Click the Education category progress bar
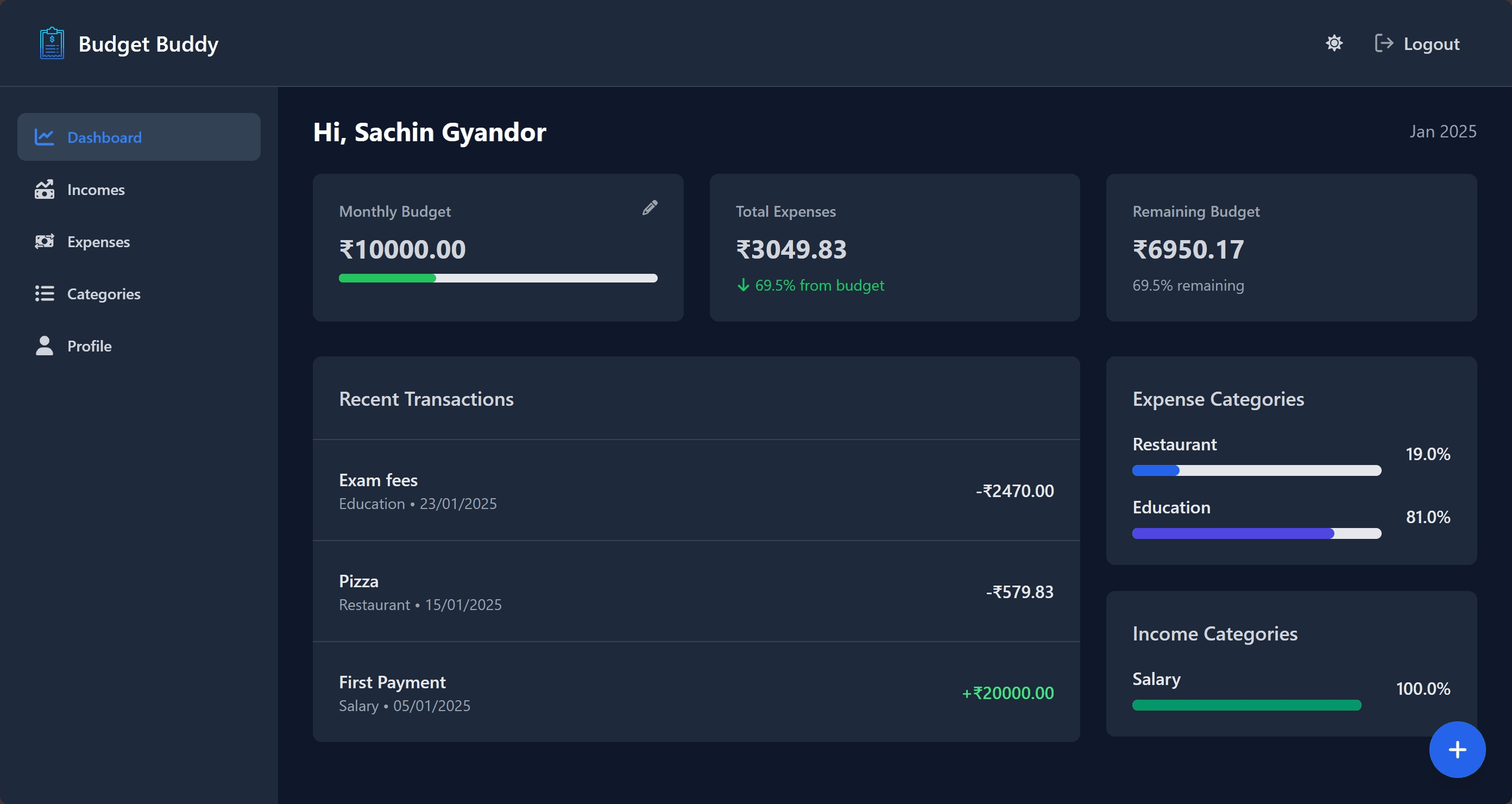1512x804 pixels. 1256,533
